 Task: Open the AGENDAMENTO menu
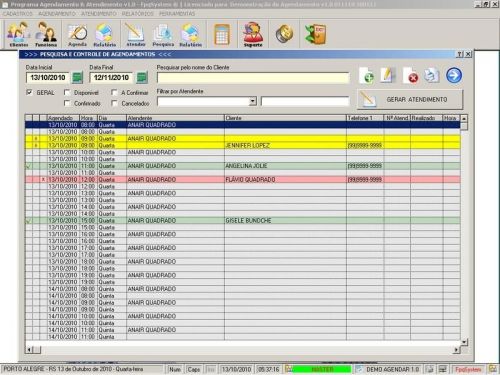click(x=57, y=14)
